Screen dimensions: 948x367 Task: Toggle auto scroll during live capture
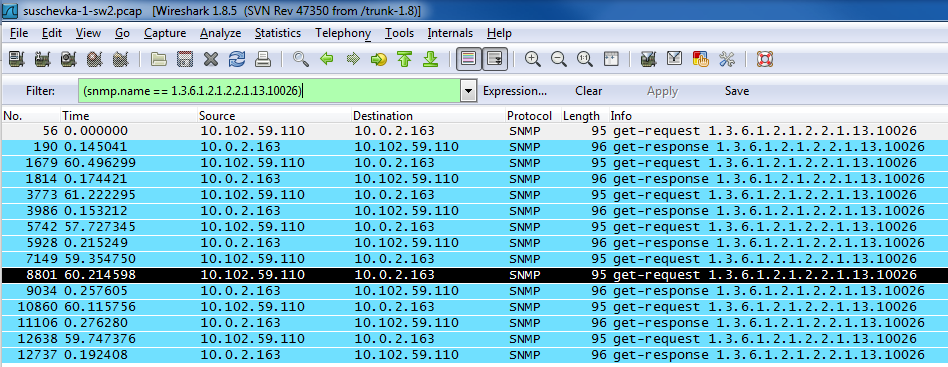click(495, 59)
